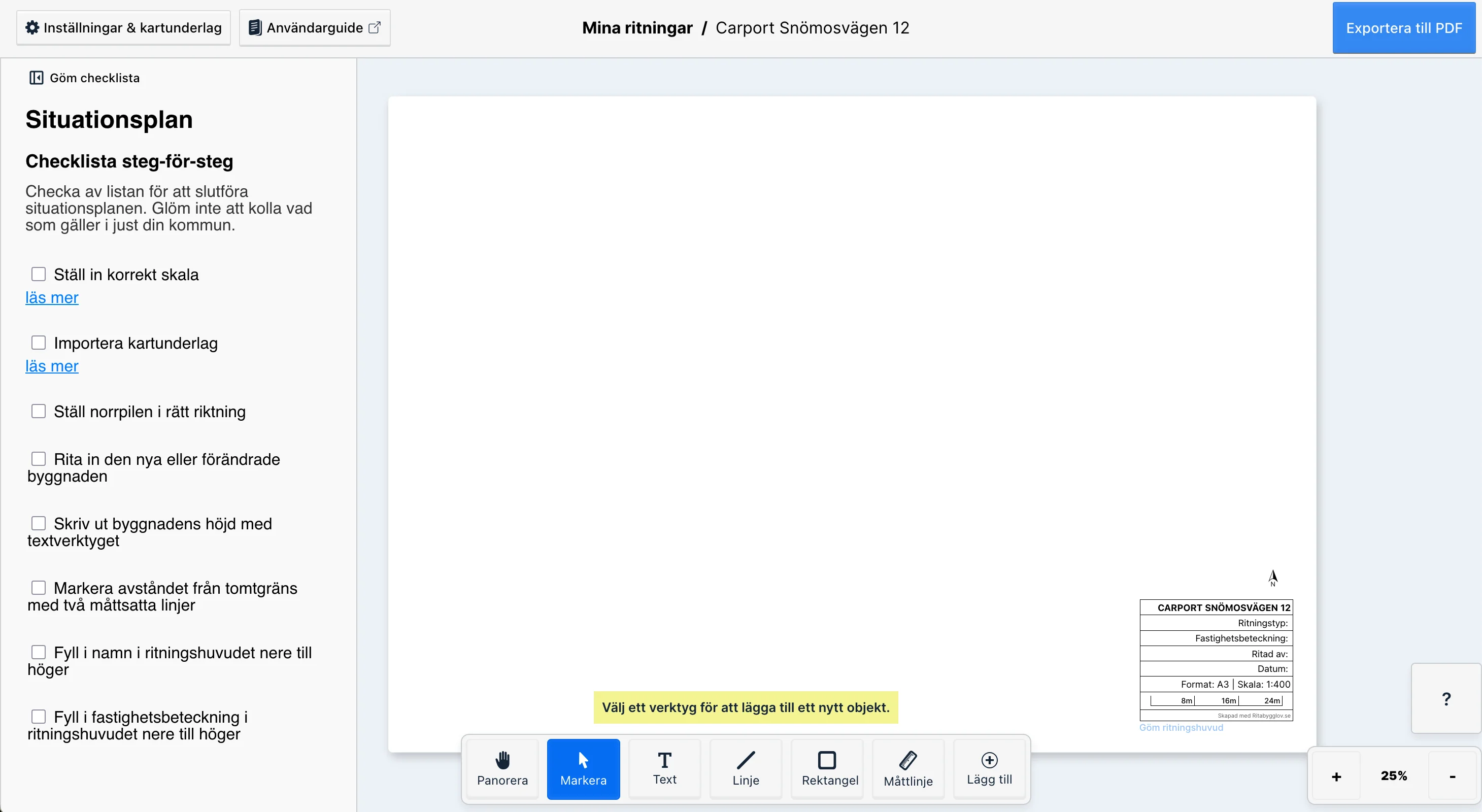Viewport: 1482px width, 812px height.
Task: Select the Rektangel tool
Action: click(x=827, y=769)
